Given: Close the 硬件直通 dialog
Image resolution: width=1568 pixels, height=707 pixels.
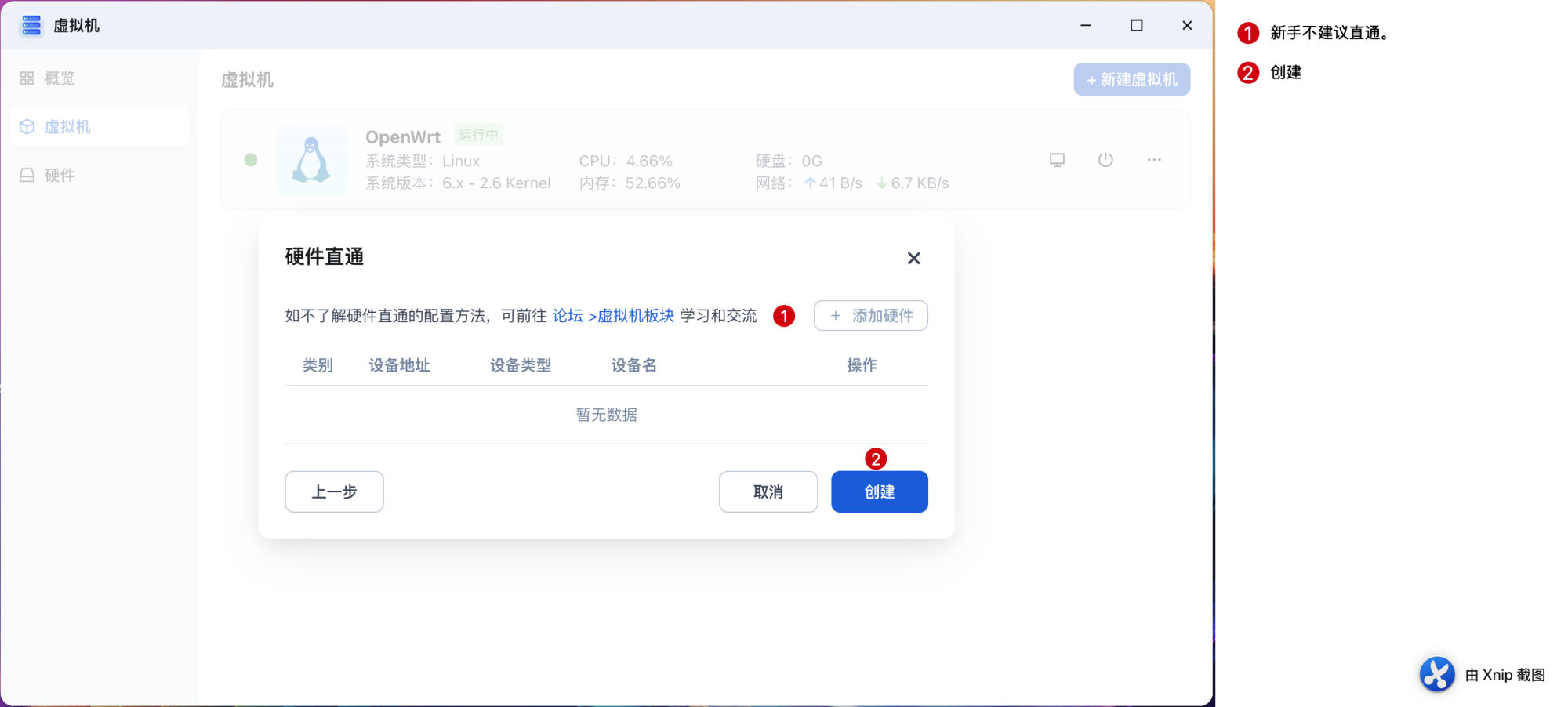Looking at the screenshot, I should click(913, 258).
